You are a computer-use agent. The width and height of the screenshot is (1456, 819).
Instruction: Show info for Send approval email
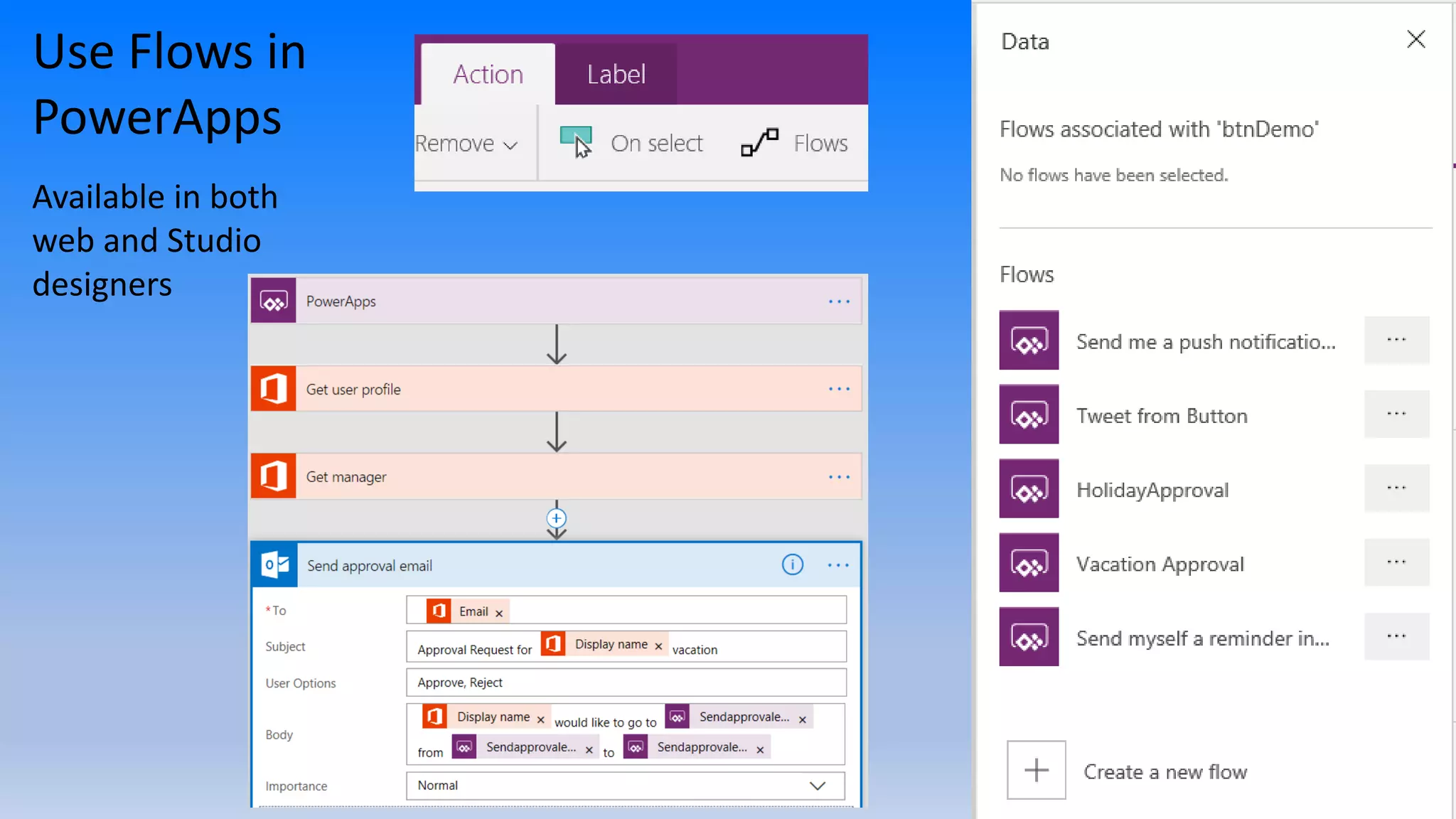click(x=793, y=564)
